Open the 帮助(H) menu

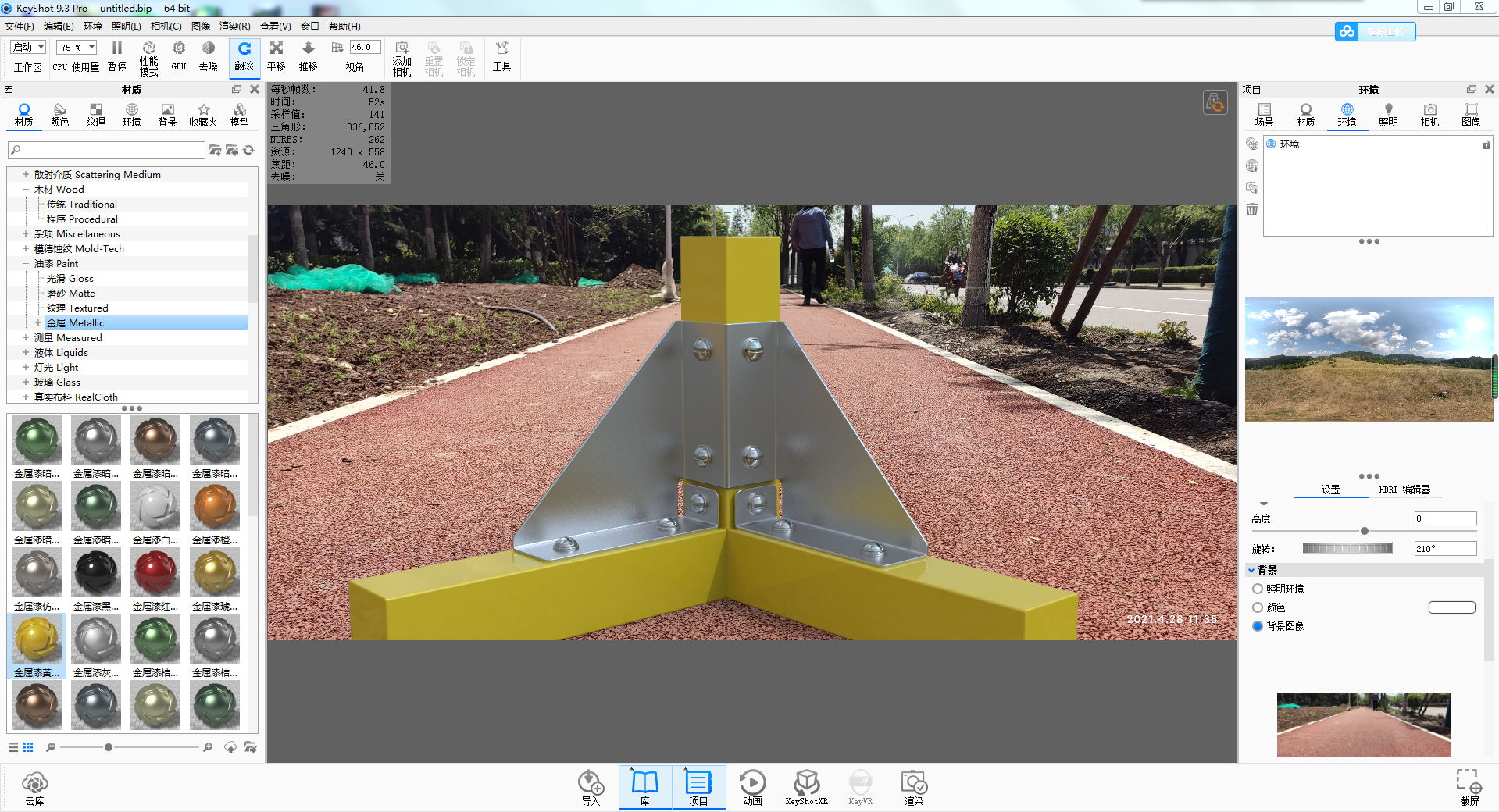[x=344, y=27]
